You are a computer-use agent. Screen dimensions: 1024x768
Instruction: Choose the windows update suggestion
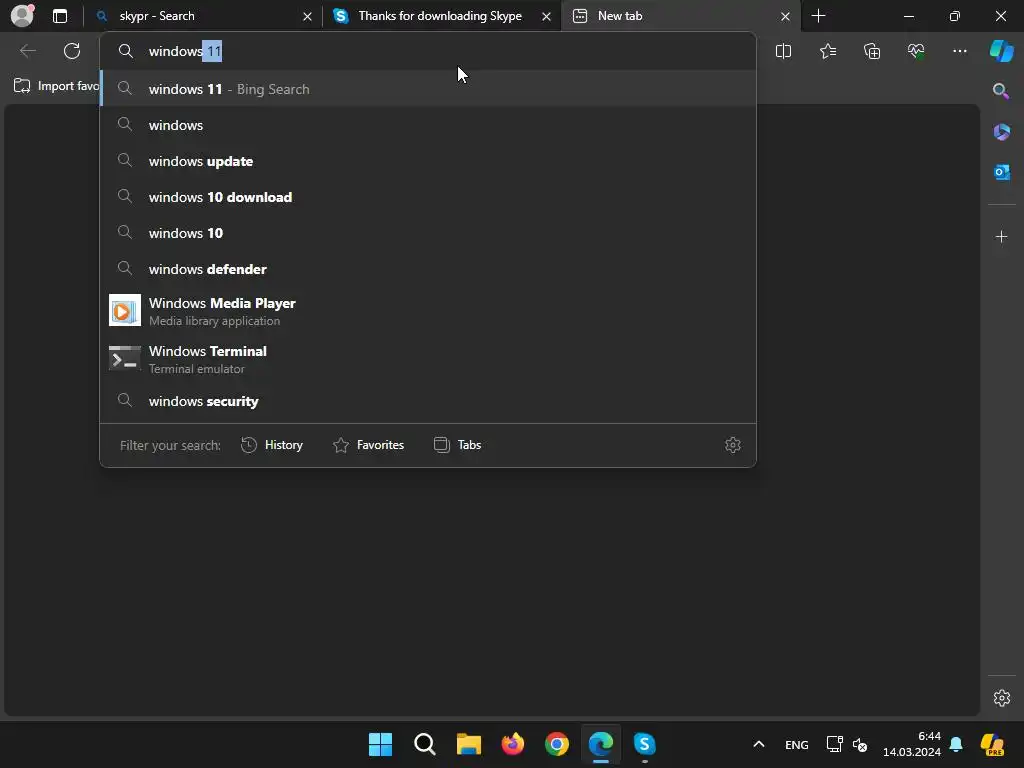coord(428,161)
